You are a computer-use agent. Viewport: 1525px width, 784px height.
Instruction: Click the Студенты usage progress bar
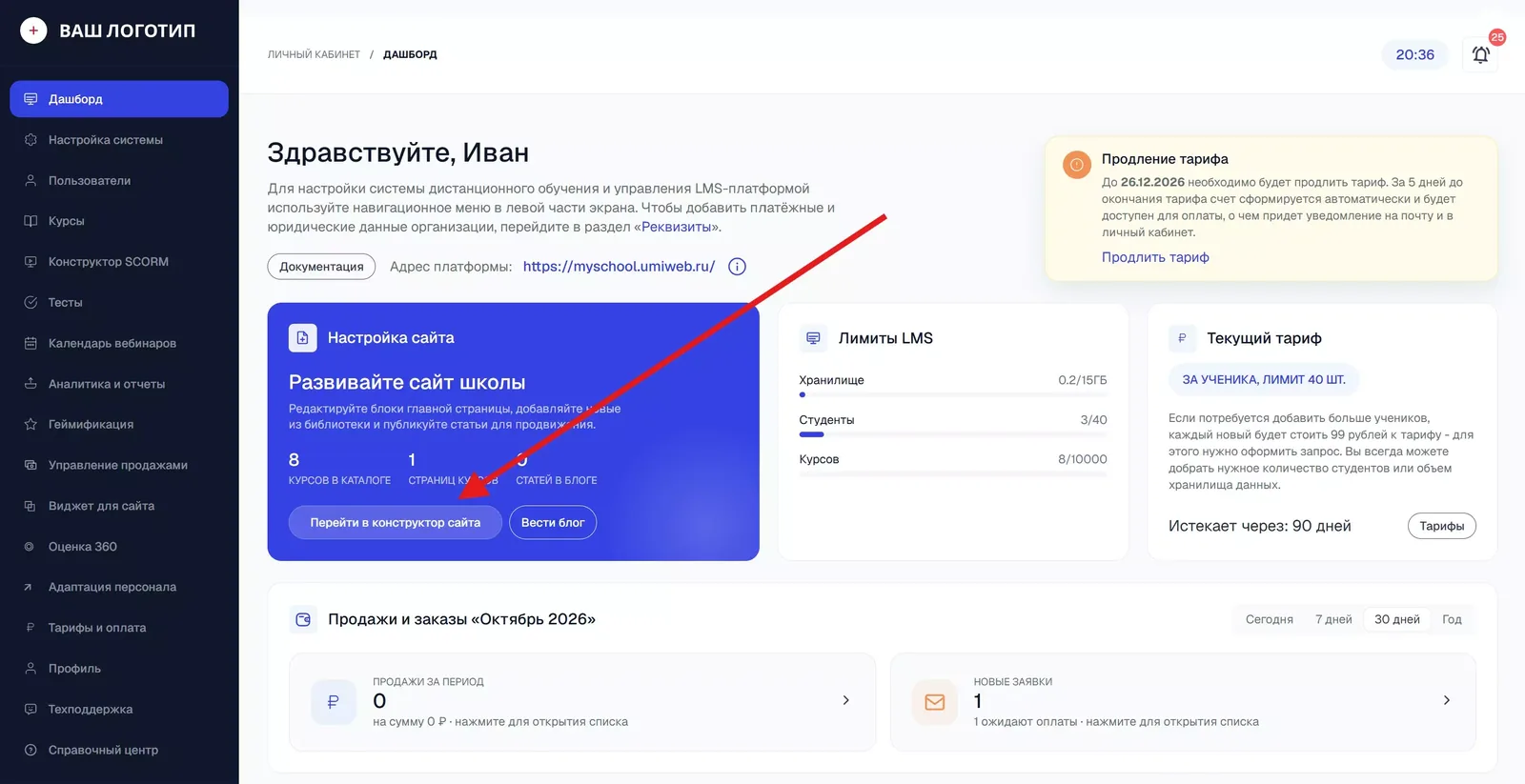coord(953,434)
